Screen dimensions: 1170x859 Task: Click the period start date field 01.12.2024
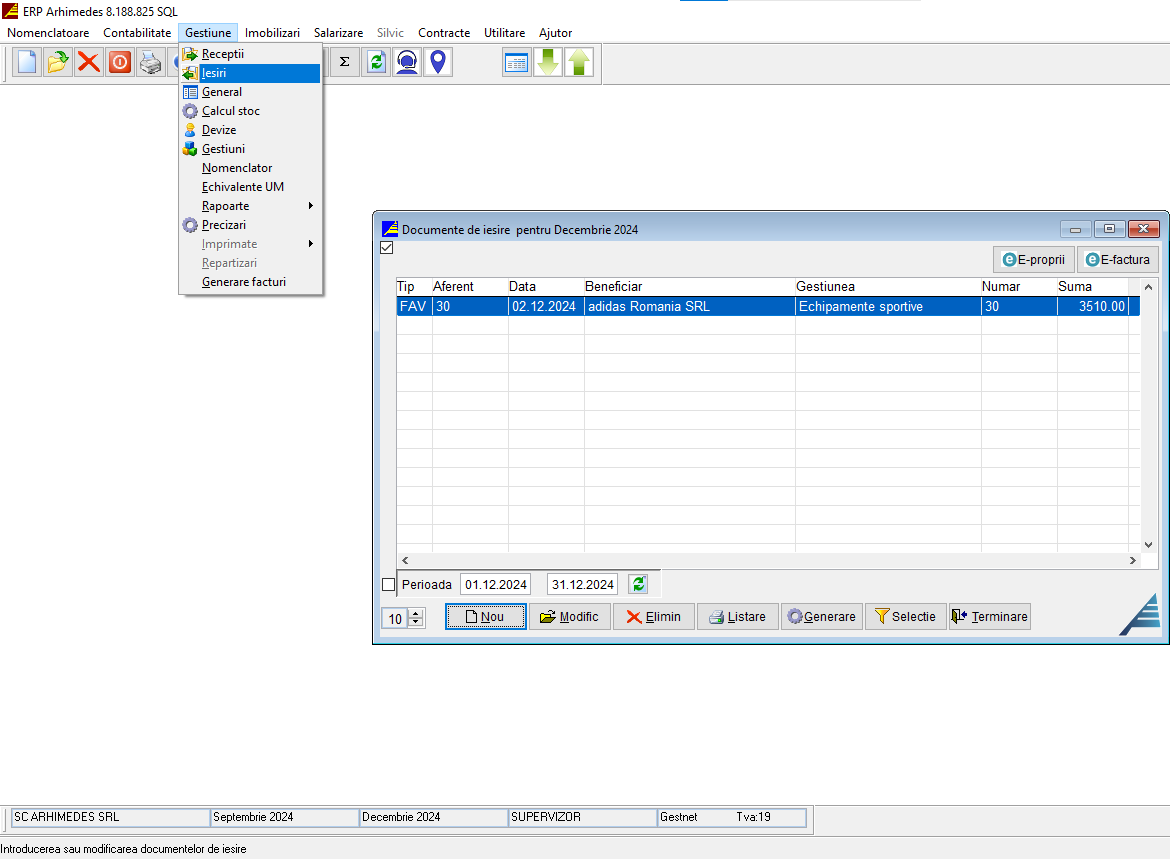click(495, 585)
